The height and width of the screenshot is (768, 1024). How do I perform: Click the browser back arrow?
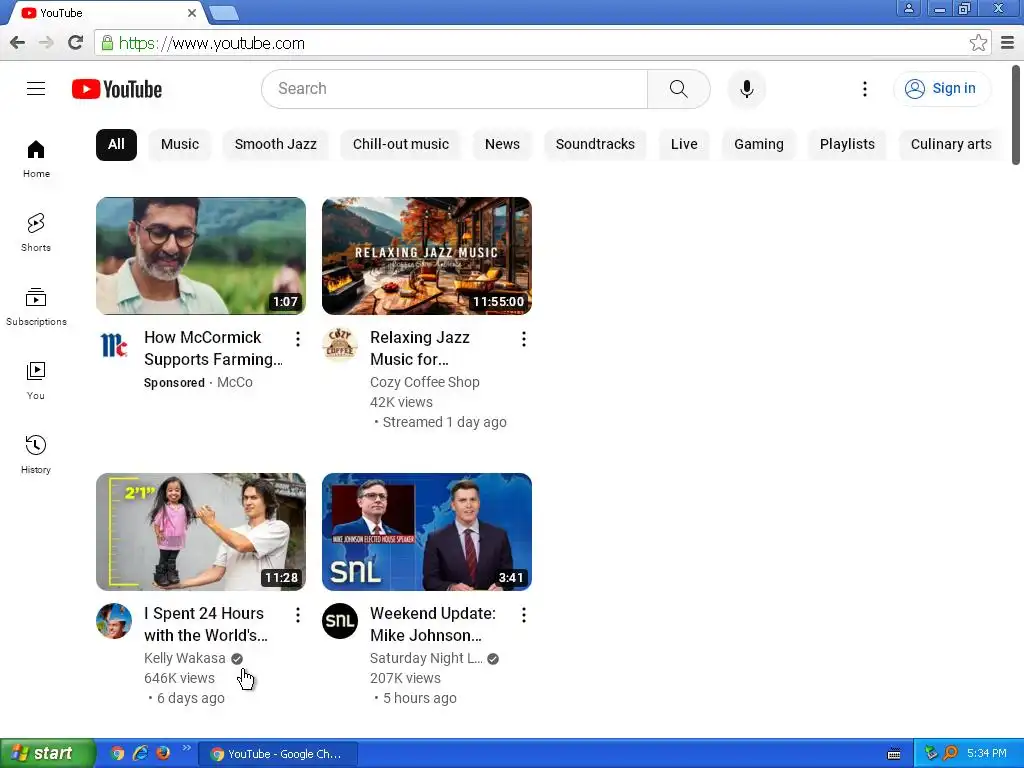18,43
